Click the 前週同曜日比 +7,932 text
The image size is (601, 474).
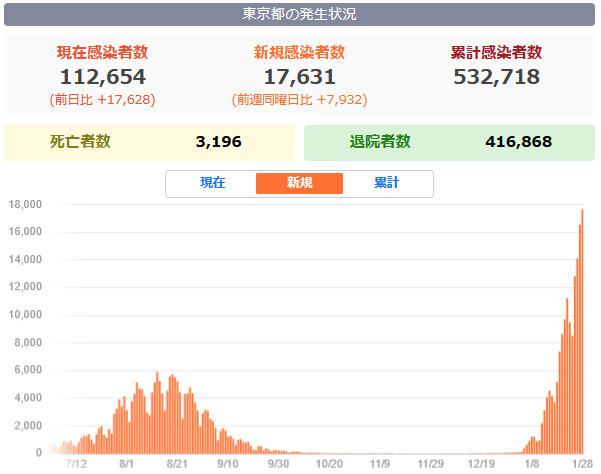[x=299, y=100]
